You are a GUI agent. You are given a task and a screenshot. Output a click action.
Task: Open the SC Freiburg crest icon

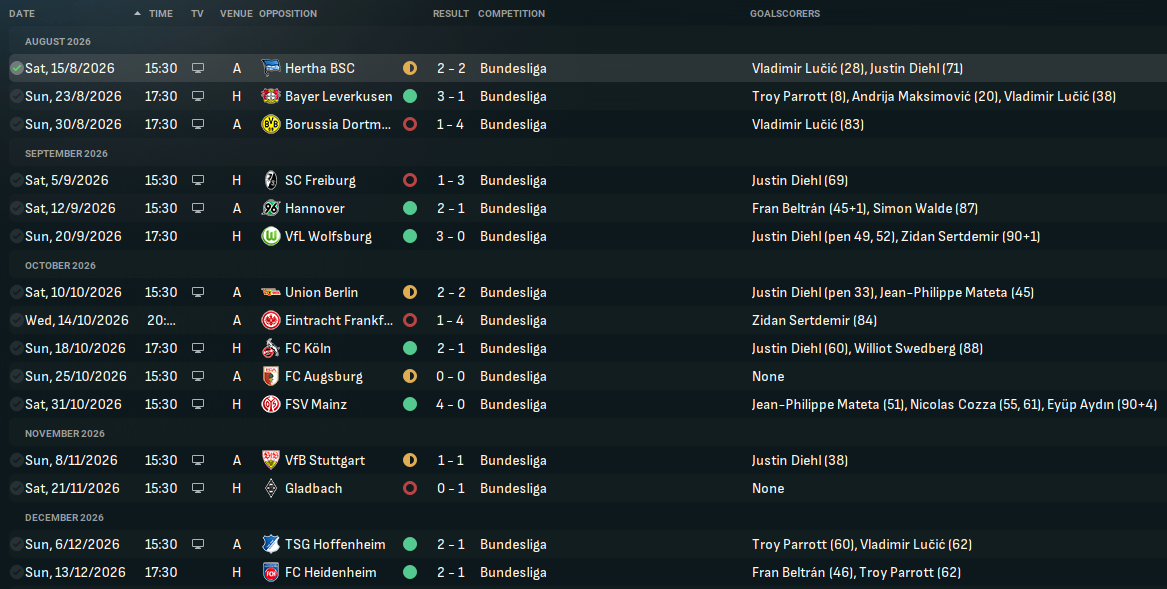click(x=271, y=180)
